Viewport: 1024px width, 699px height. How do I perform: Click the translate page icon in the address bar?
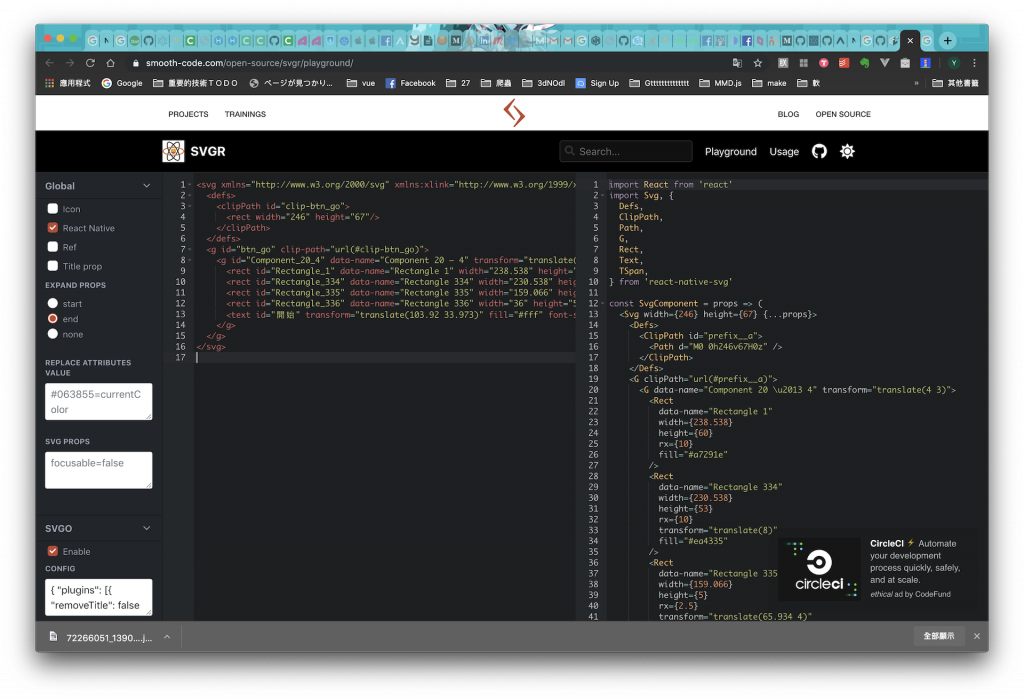pyautogui.click(x=737, y=63)
